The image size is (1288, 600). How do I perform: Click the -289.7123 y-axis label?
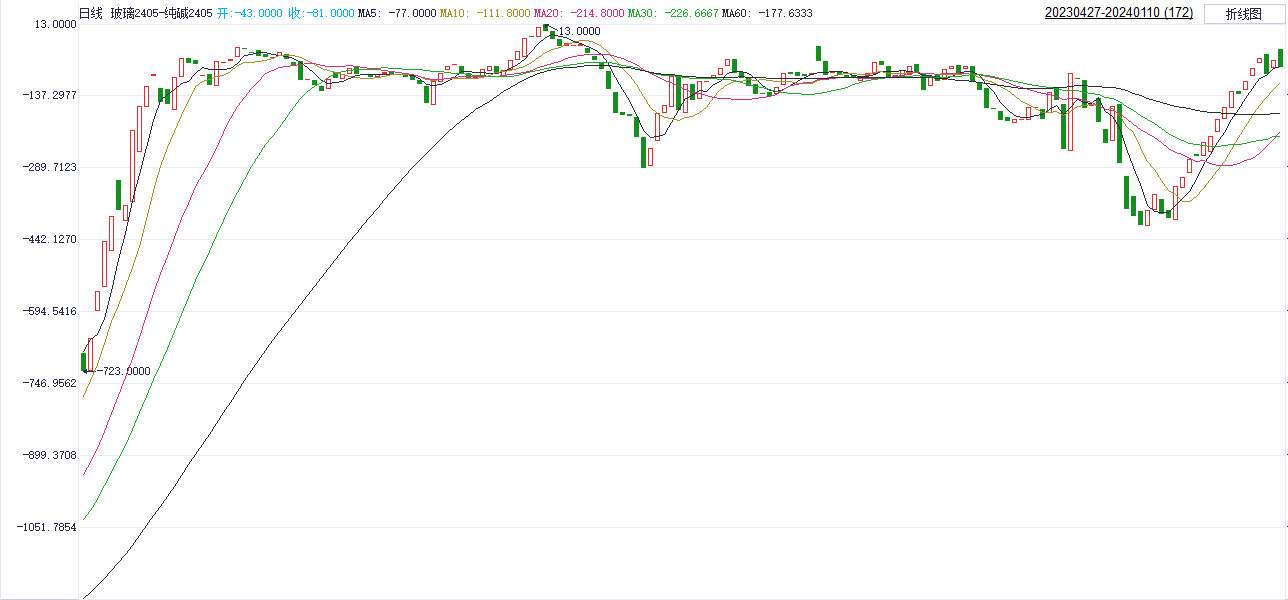[48, 167]
